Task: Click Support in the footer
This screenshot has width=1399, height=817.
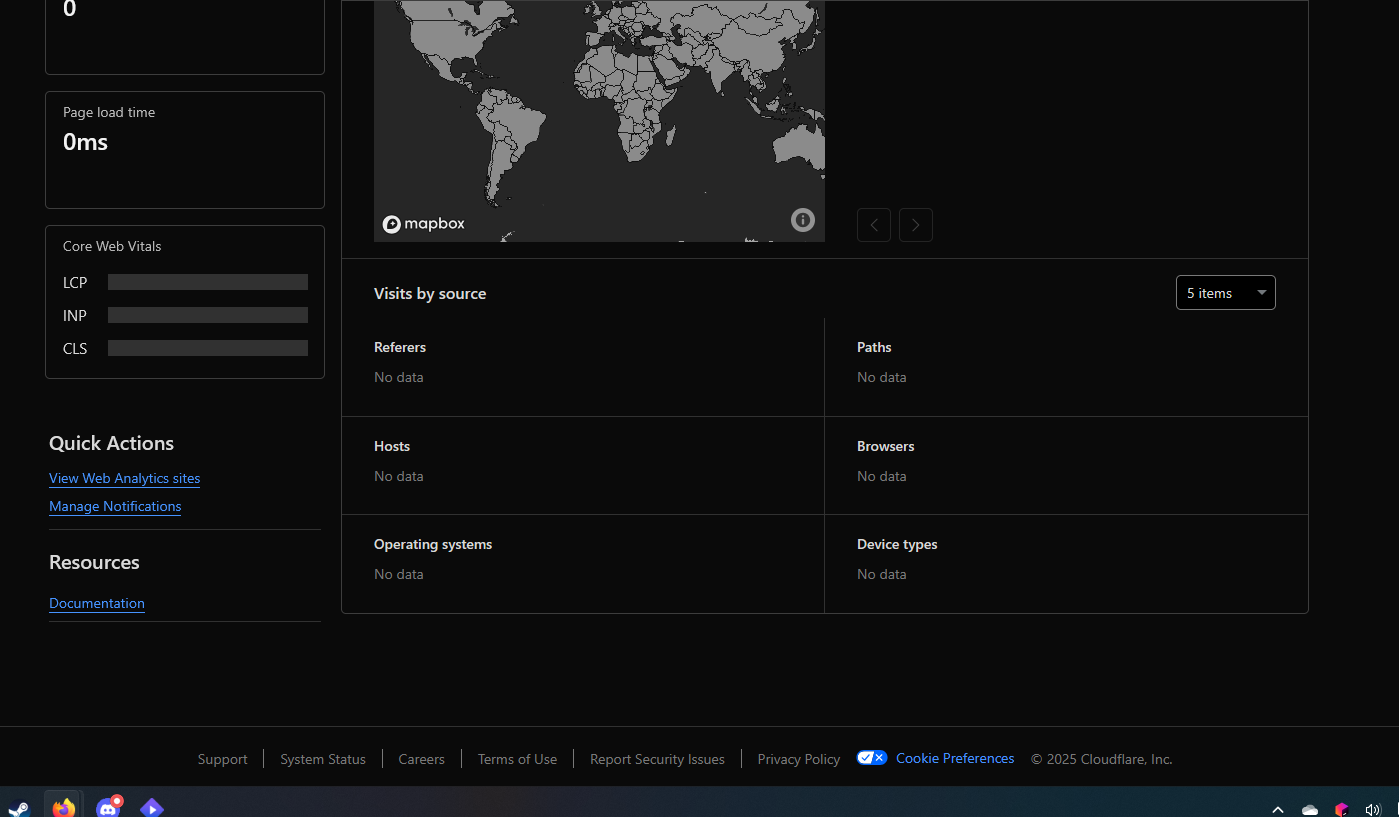Action: 222,759
